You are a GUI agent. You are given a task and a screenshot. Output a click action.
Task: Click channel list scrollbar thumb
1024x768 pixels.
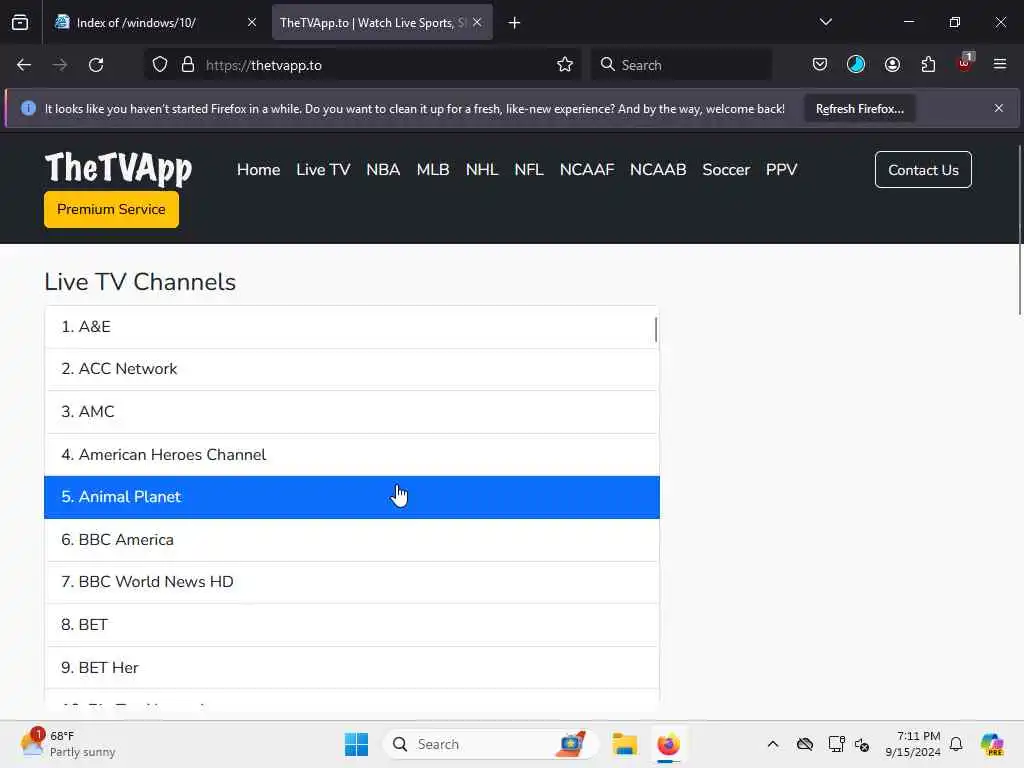[x=656, y=330]
